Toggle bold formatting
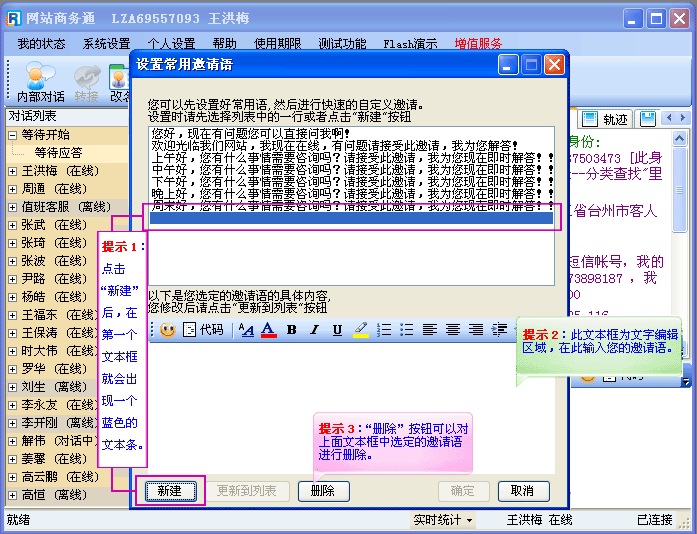697x534 pixels. click(292, 329)
